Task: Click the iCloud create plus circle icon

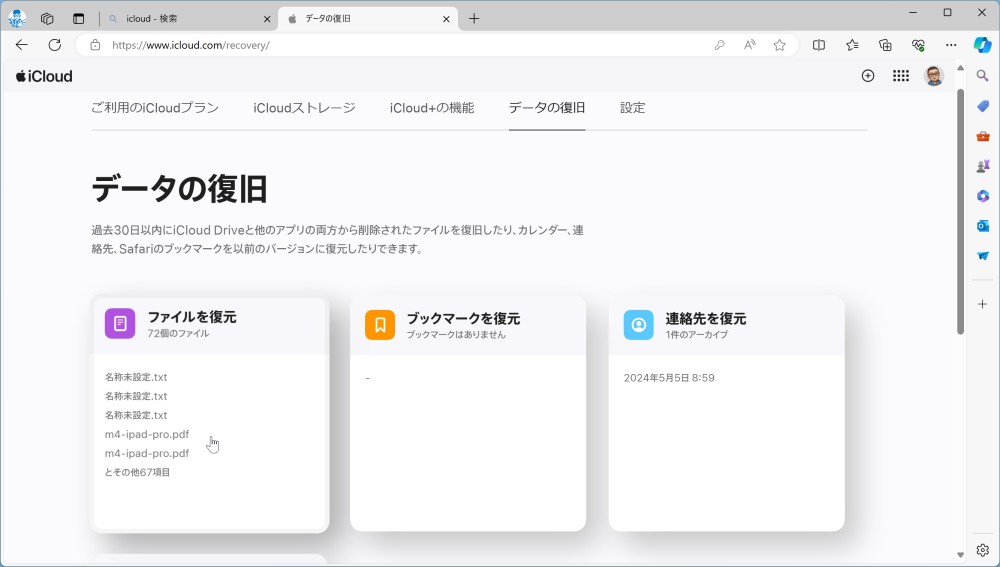Action: [x=868, y=76]
